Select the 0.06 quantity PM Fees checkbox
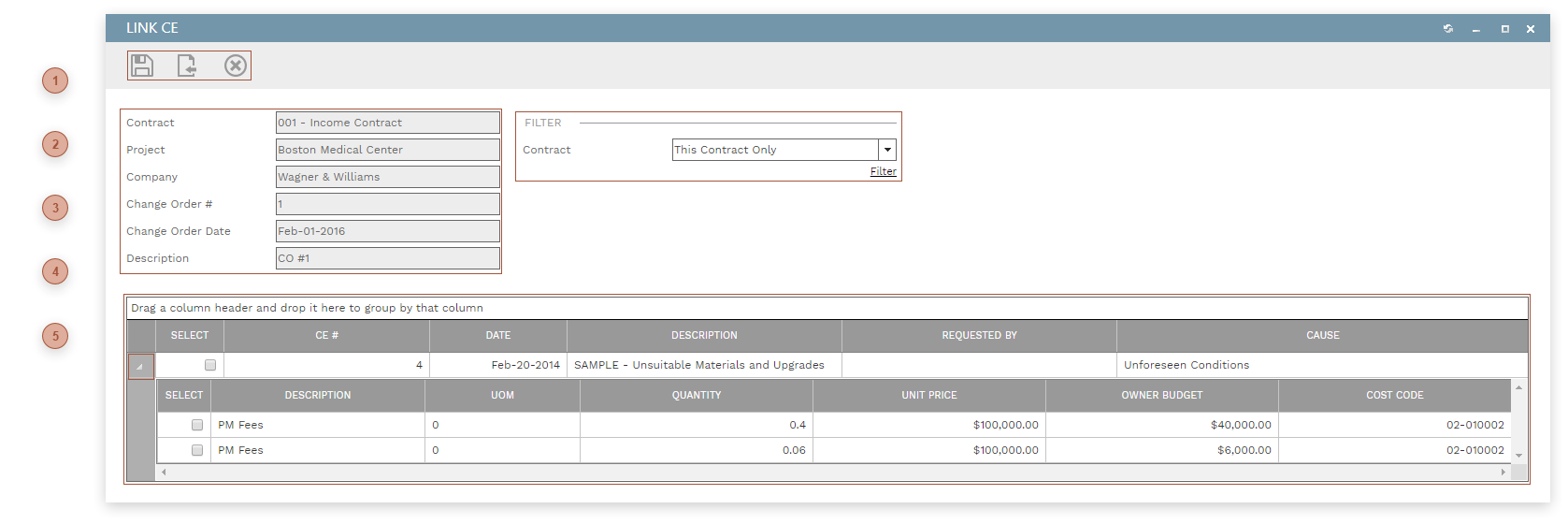This screenshot has height=524, width=1568. (197, 450)
